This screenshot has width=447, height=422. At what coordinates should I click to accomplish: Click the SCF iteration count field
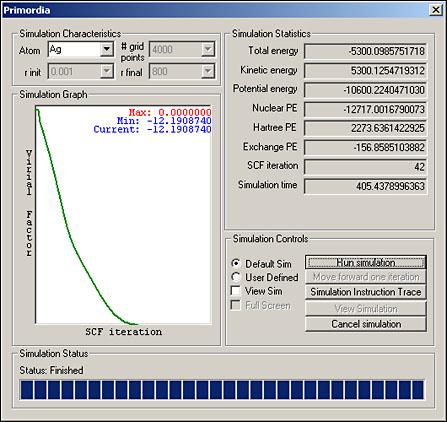365,167
